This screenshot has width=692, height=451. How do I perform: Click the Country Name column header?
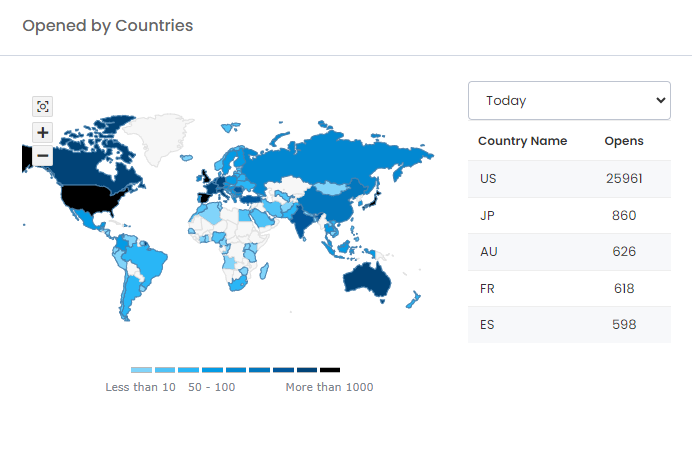point(522,141)
